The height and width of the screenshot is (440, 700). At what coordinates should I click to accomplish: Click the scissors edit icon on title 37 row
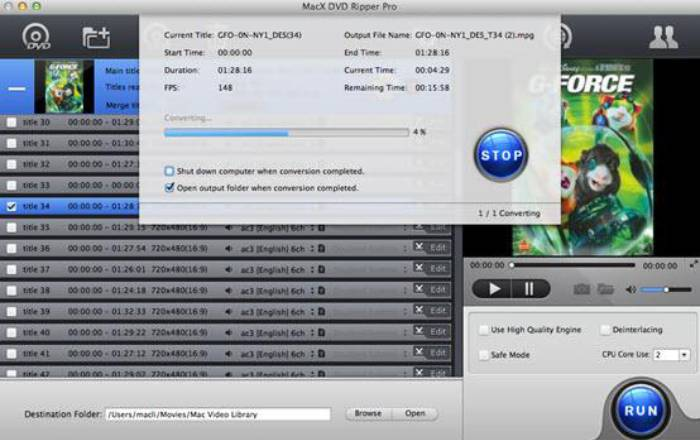pyautogui.click(x=419, y=267)
